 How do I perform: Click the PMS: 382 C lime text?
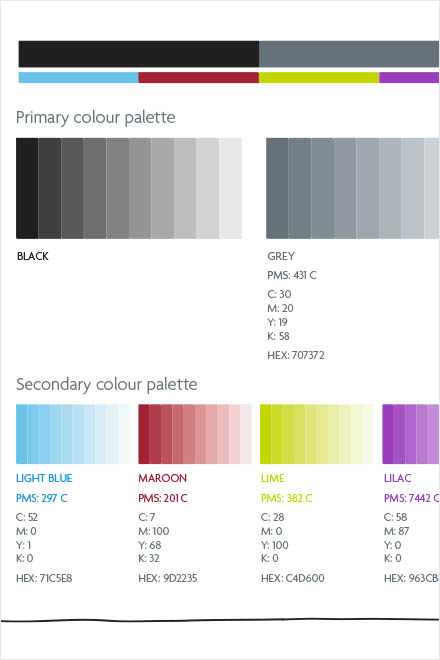click(286, 498)
